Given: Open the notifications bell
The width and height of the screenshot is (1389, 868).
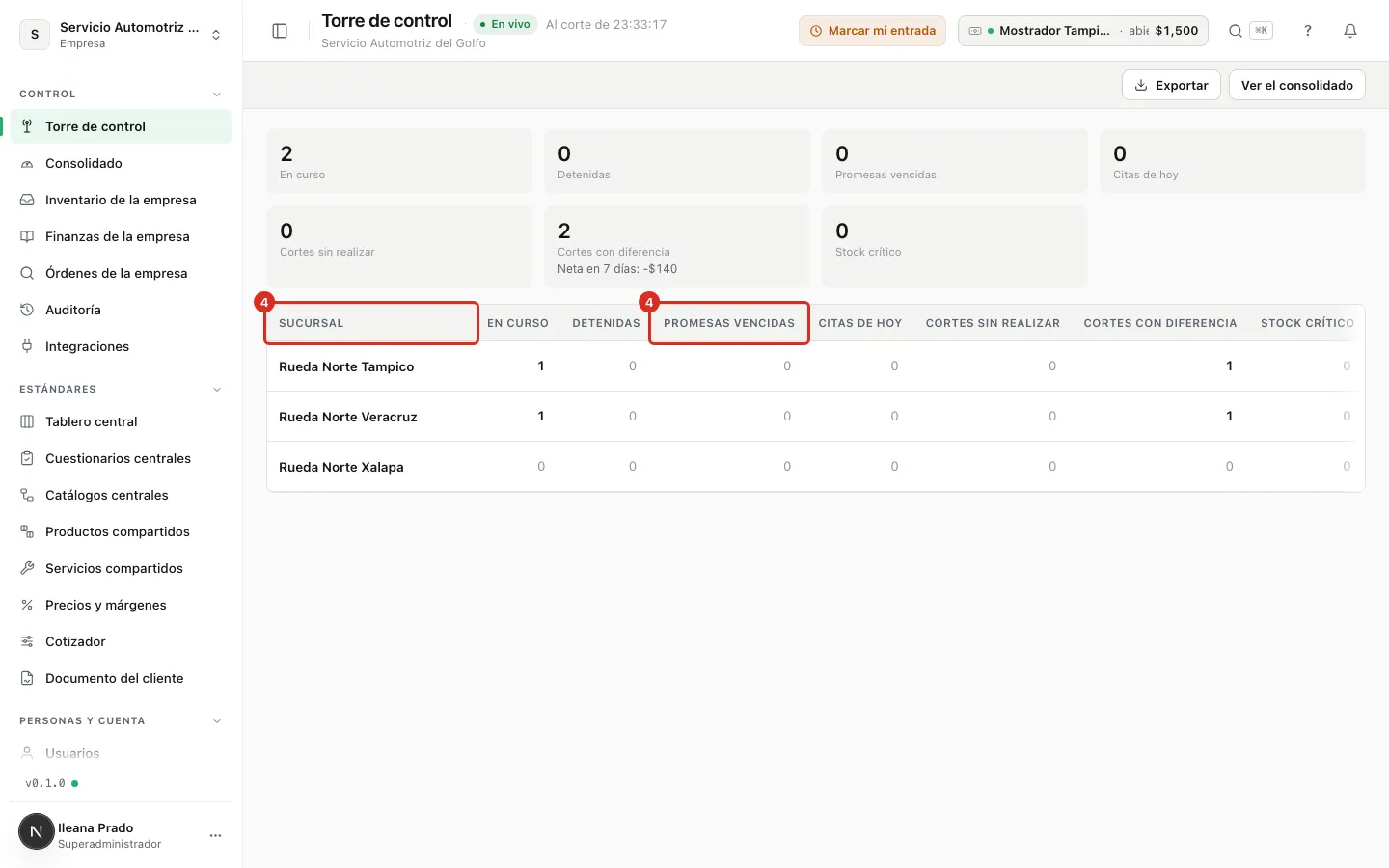Looking at the screenshot, I should click(x=1350, y=31).
